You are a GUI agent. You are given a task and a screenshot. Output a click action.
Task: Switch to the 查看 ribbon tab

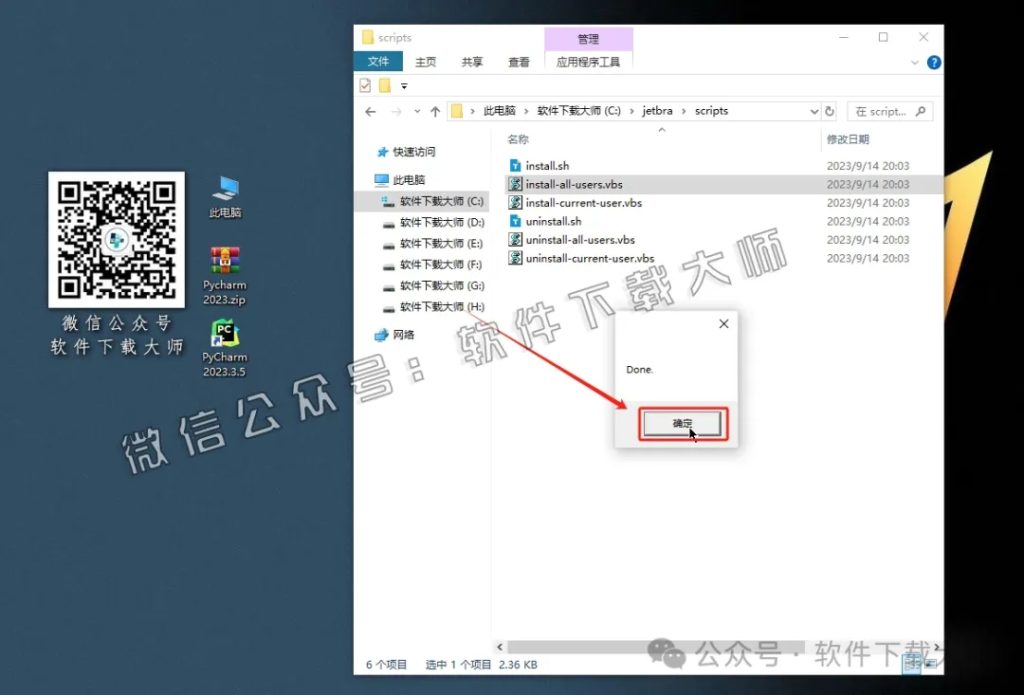(x=517, y=61)
